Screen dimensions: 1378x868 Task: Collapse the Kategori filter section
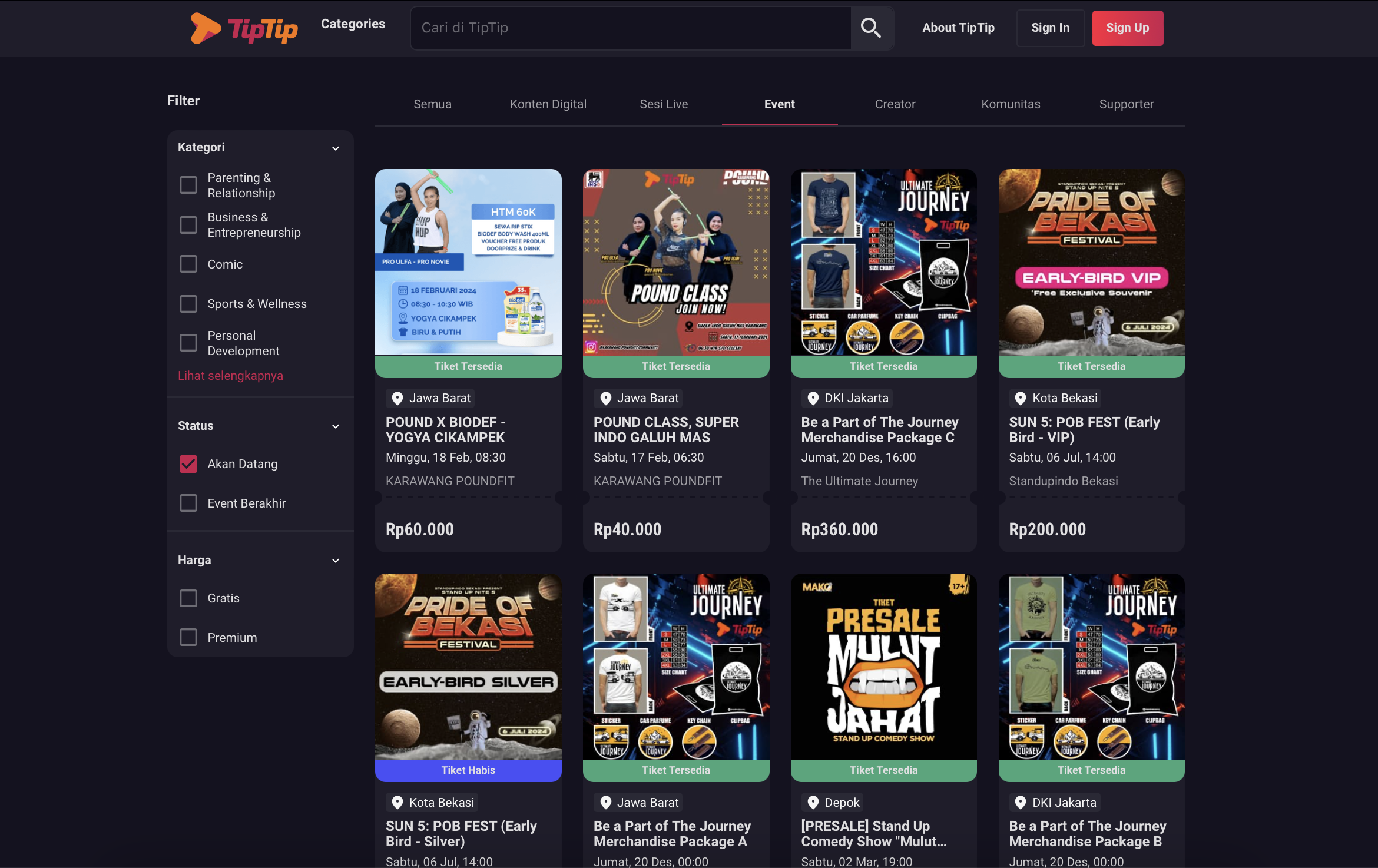(335, 148)
